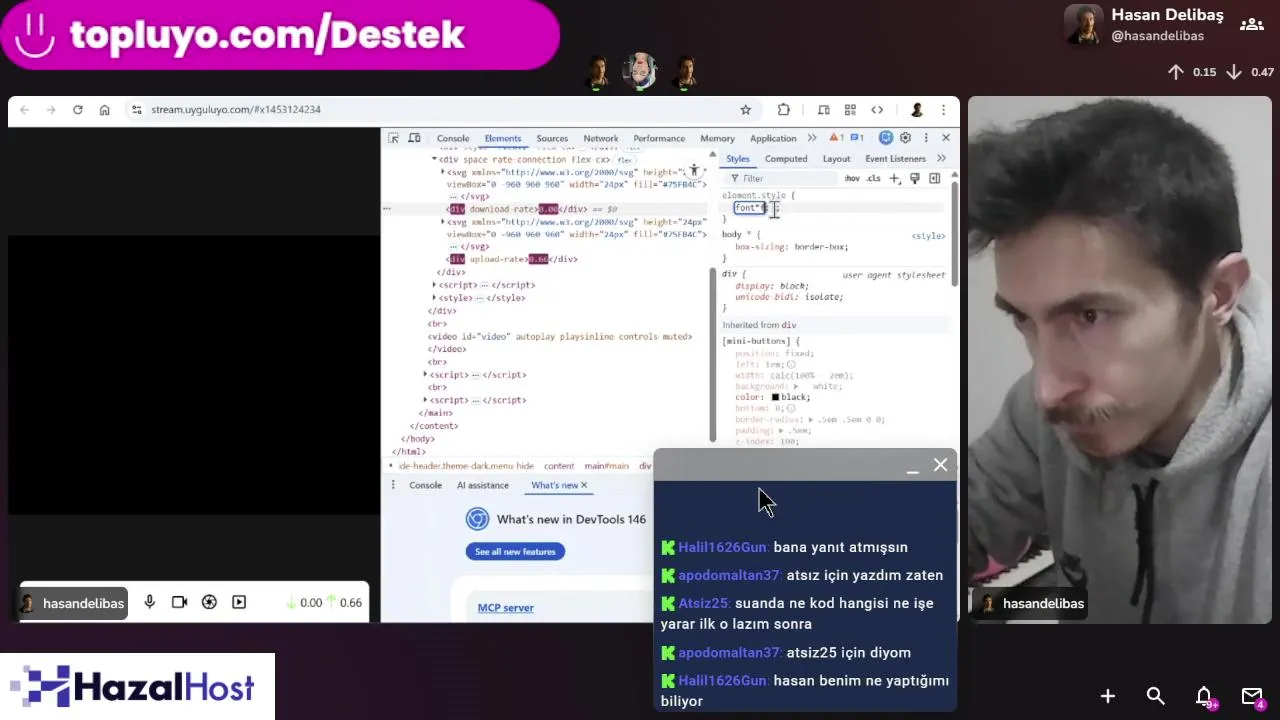Click the play-box icon in stream bar
Image resolution: width=1280 pixels, height=720 pixels.
click(x=239, y=602)
